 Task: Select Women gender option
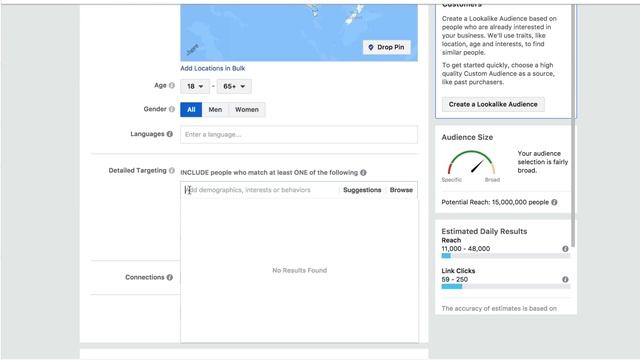(247, 109)
